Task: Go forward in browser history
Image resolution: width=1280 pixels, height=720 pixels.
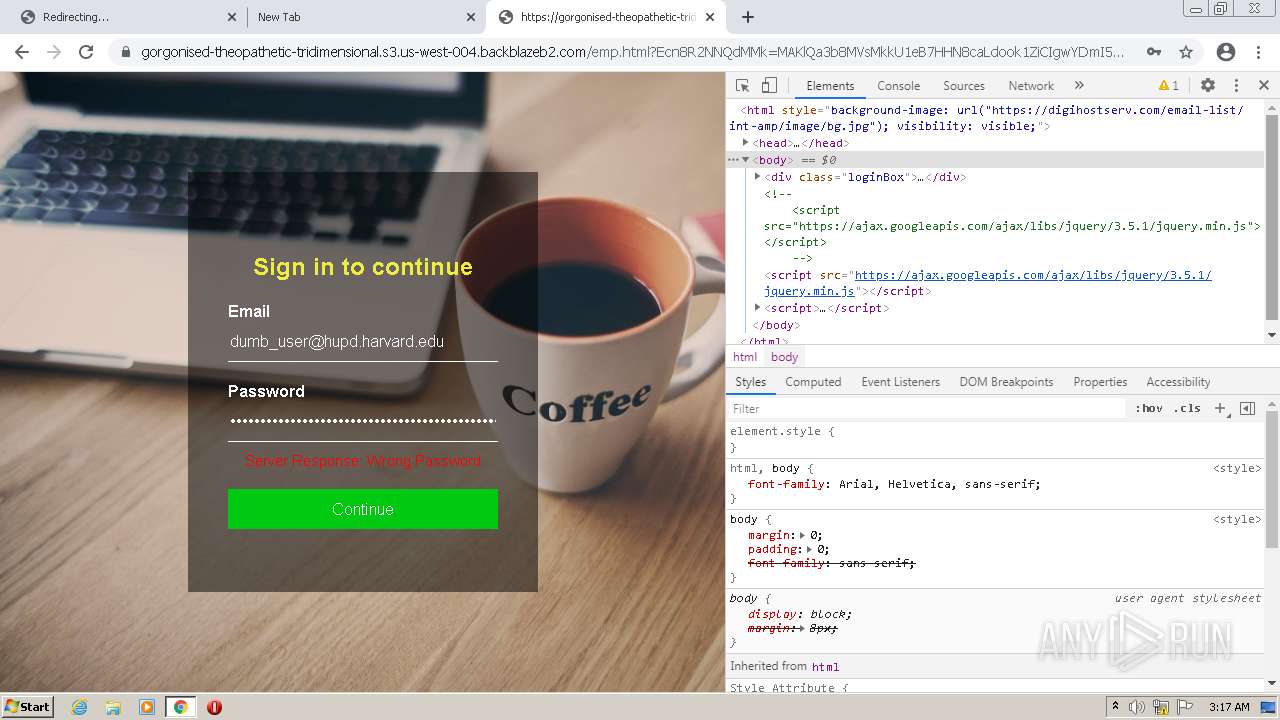Action: [x=54, y=52]
